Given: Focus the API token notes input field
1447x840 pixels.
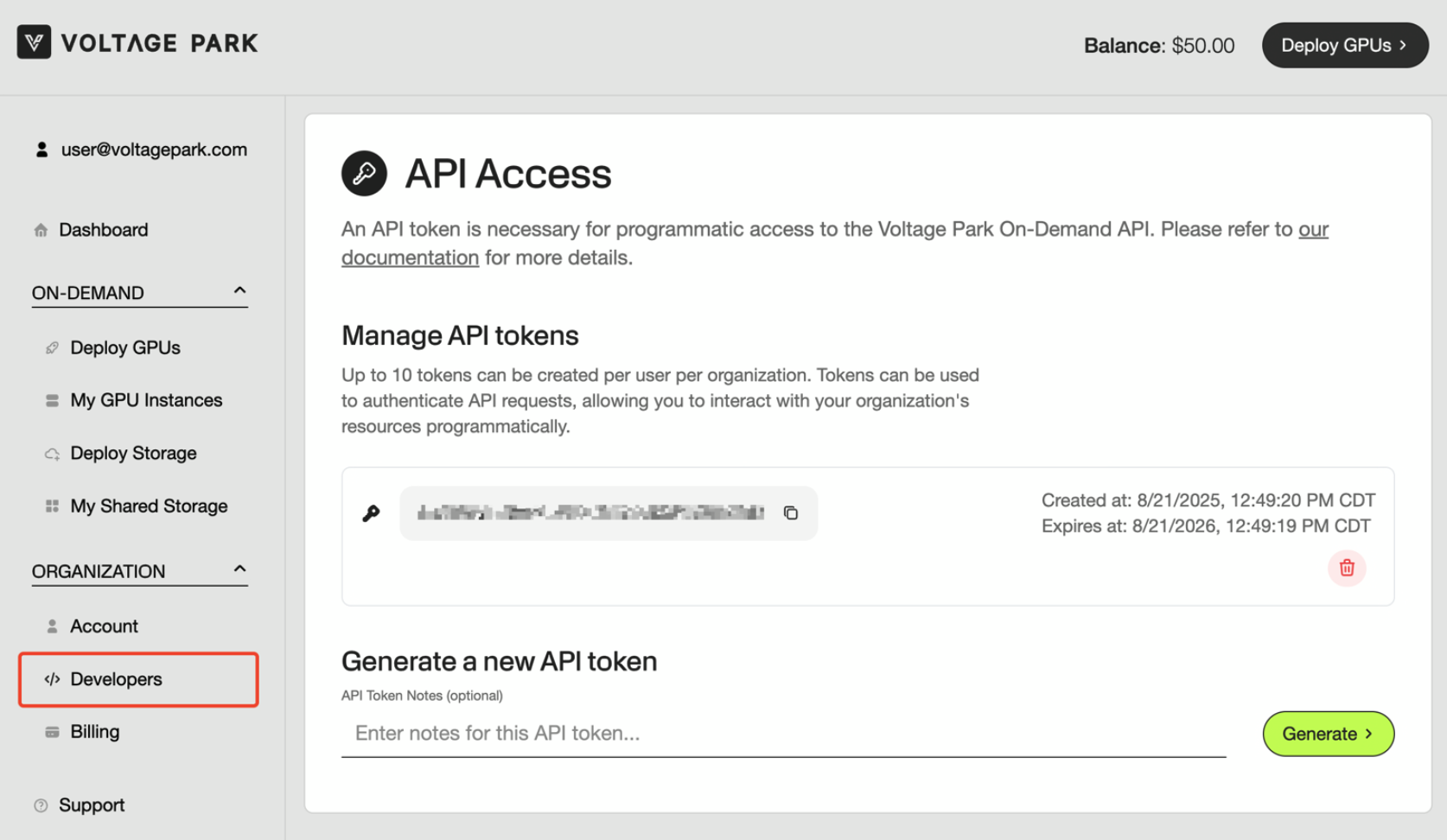Looking at the screenshot, I should (x=782, y=733).
